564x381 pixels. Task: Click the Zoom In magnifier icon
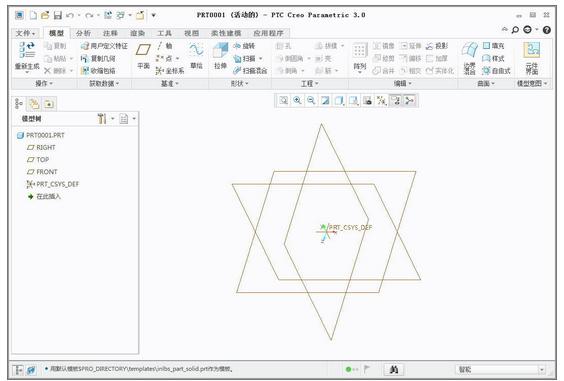coord(297,101)
